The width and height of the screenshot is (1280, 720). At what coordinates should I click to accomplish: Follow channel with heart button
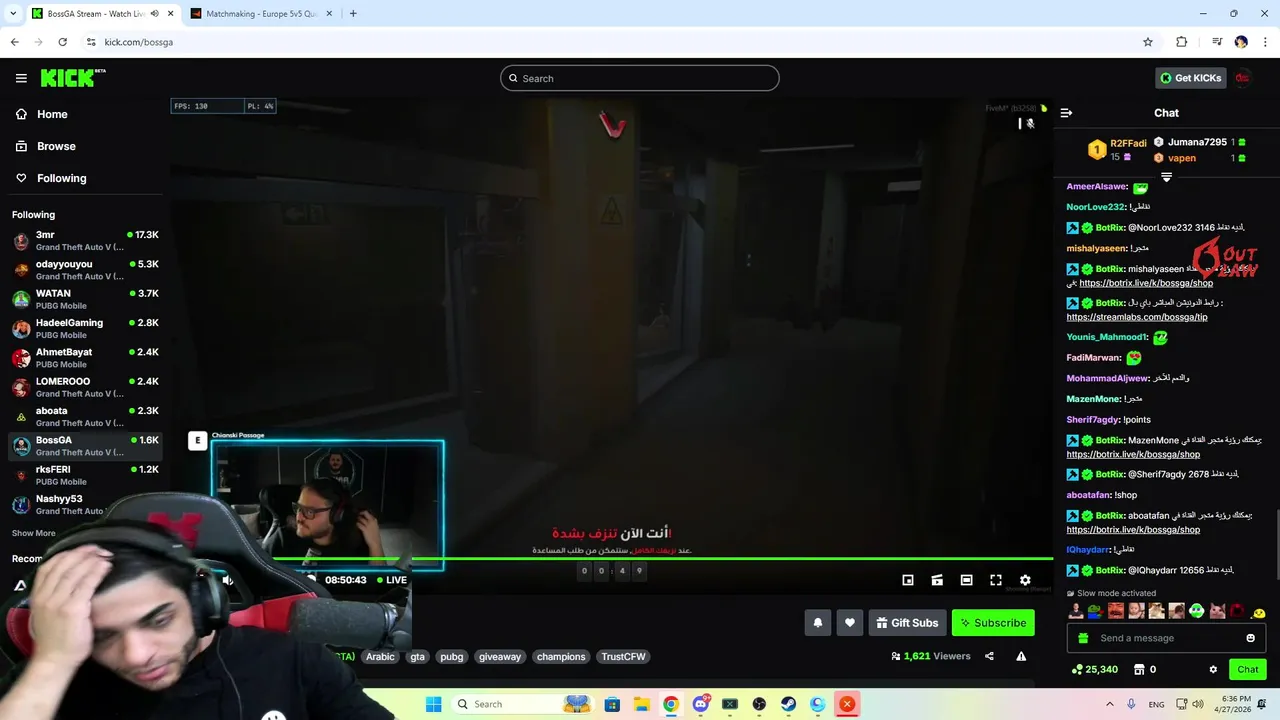coord(850,623)
